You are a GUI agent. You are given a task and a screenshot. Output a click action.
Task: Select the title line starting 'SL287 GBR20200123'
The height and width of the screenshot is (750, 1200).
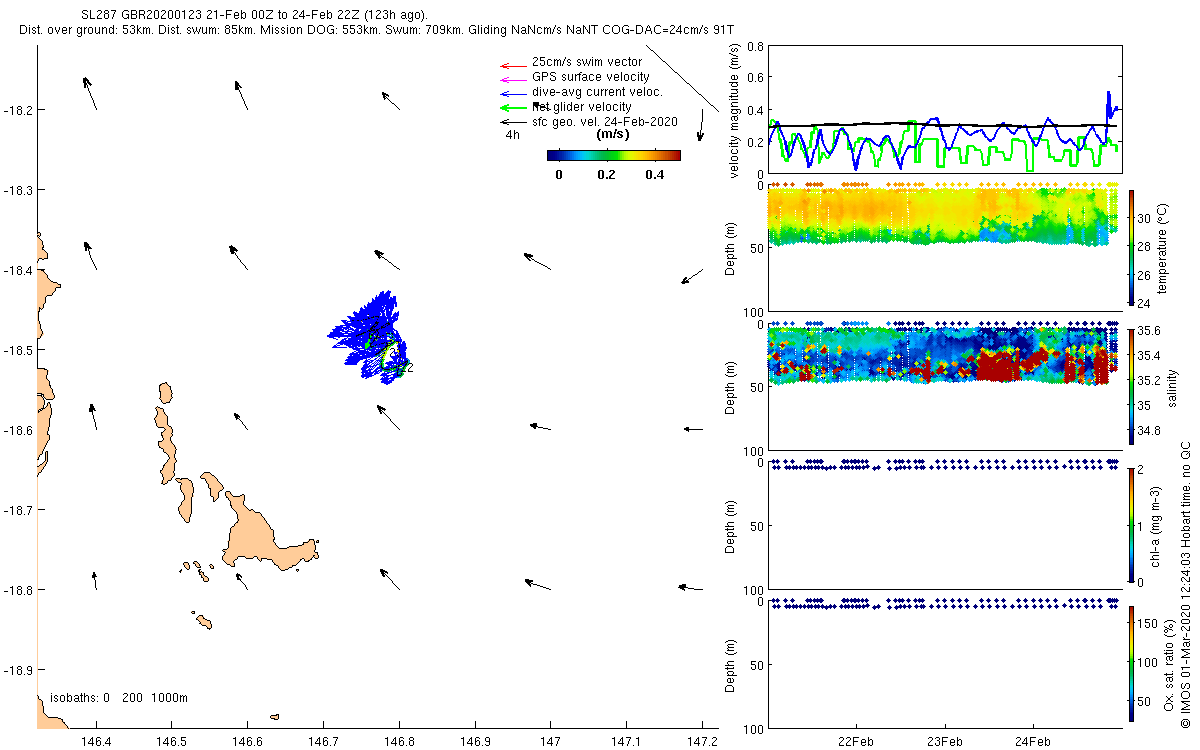pos(254,15)
